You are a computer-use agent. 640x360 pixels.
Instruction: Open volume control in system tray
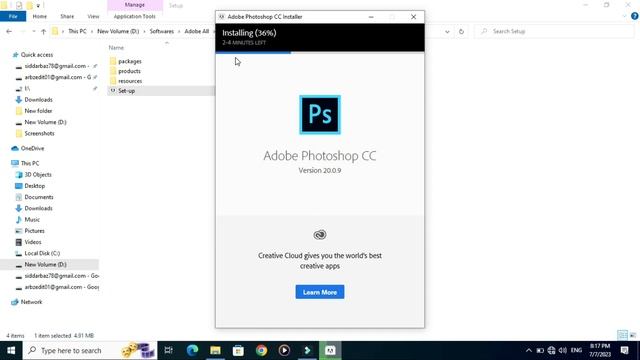tap(563, 351)
